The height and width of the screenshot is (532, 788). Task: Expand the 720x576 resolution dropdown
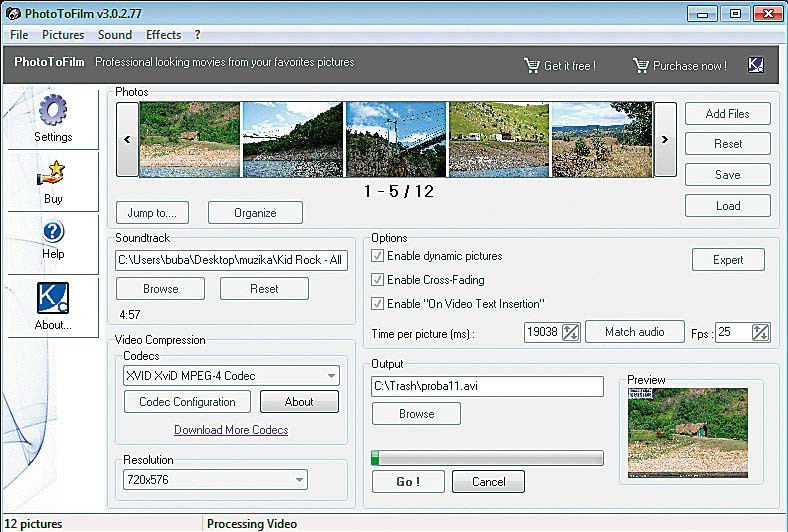pyautogui.click(x=299, y=480)
